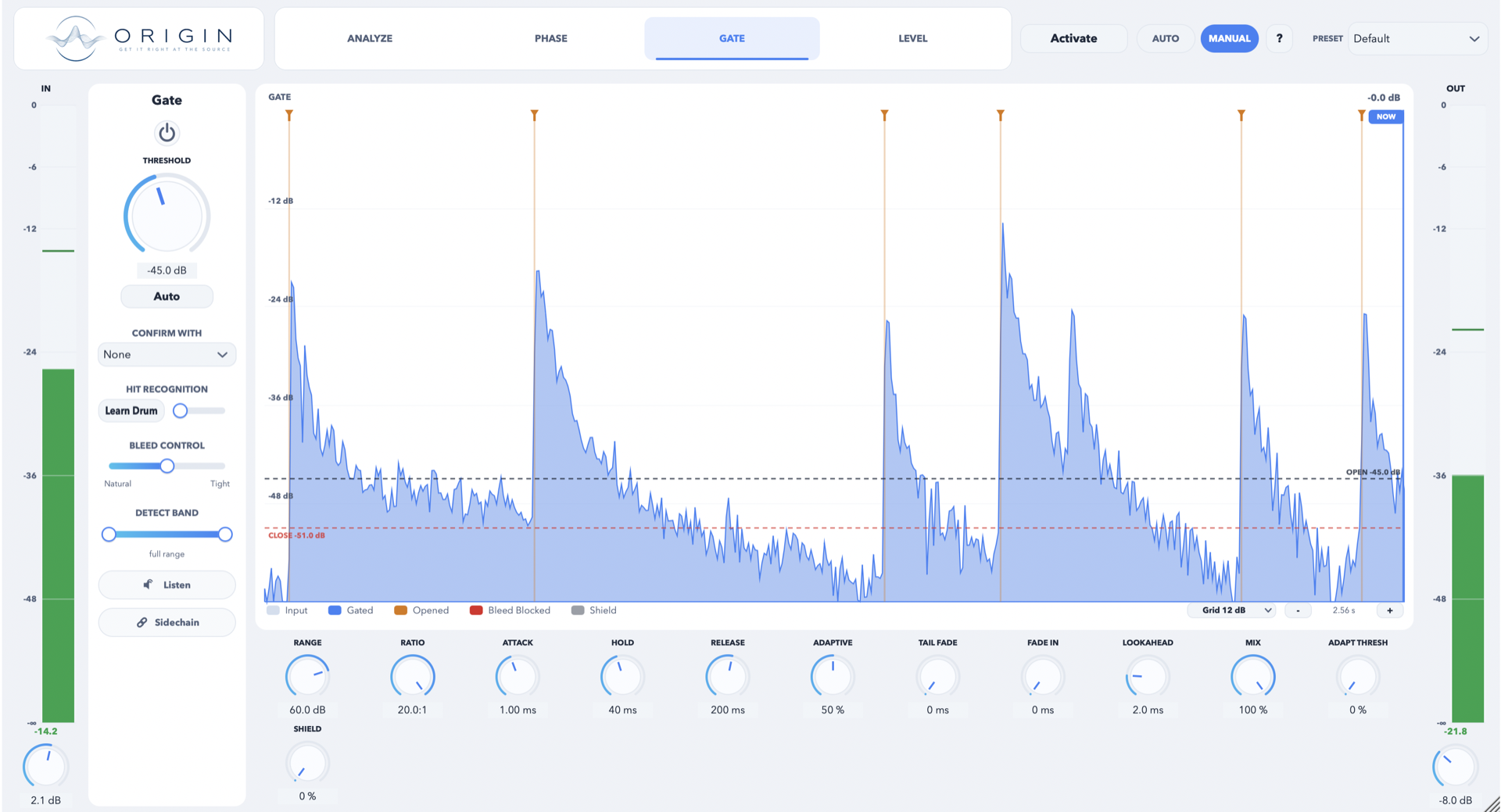Click the Hold value 40 ms
Screen dimensions: 1501x812
pyautogui.click(x=622, y=710)
